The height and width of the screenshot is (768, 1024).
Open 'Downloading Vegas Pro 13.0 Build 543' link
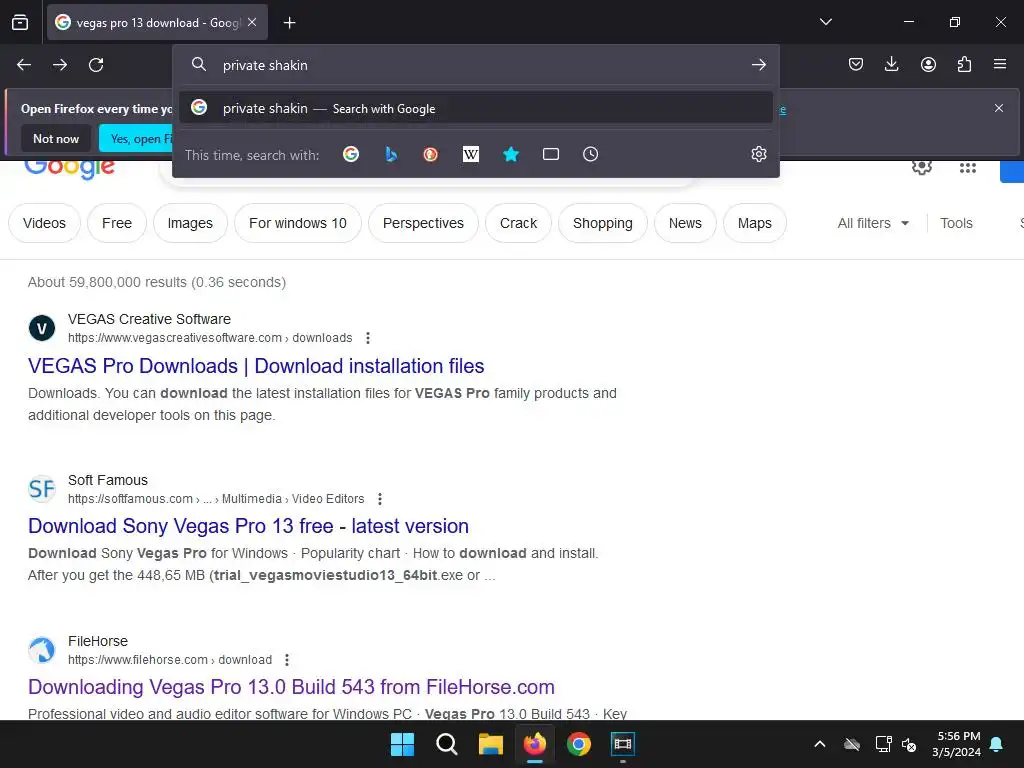click(291, 687)
